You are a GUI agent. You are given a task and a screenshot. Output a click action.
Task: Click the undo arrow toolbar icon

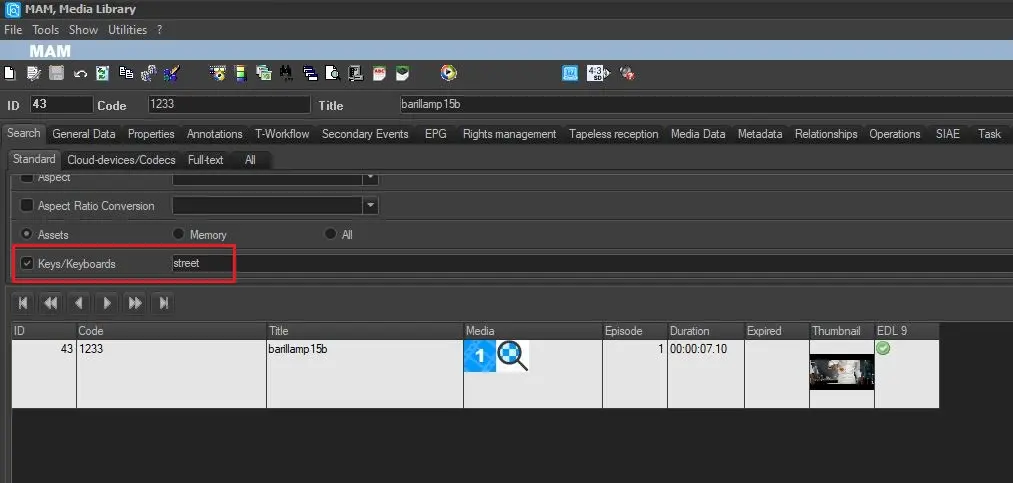[x=80, y=73]
